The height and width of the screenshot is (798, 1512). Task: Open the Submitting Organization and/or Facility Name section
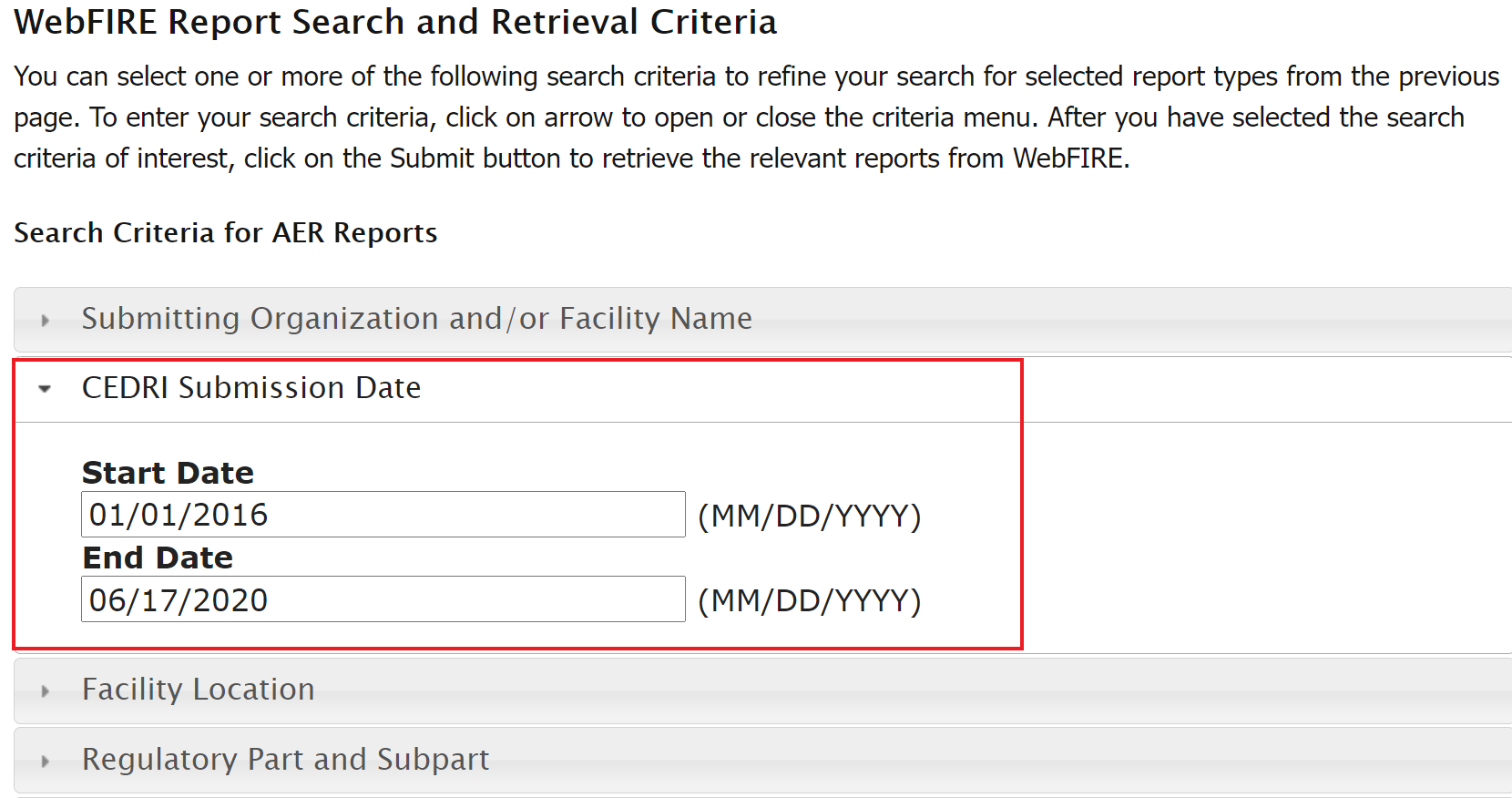tap(763, 320)
